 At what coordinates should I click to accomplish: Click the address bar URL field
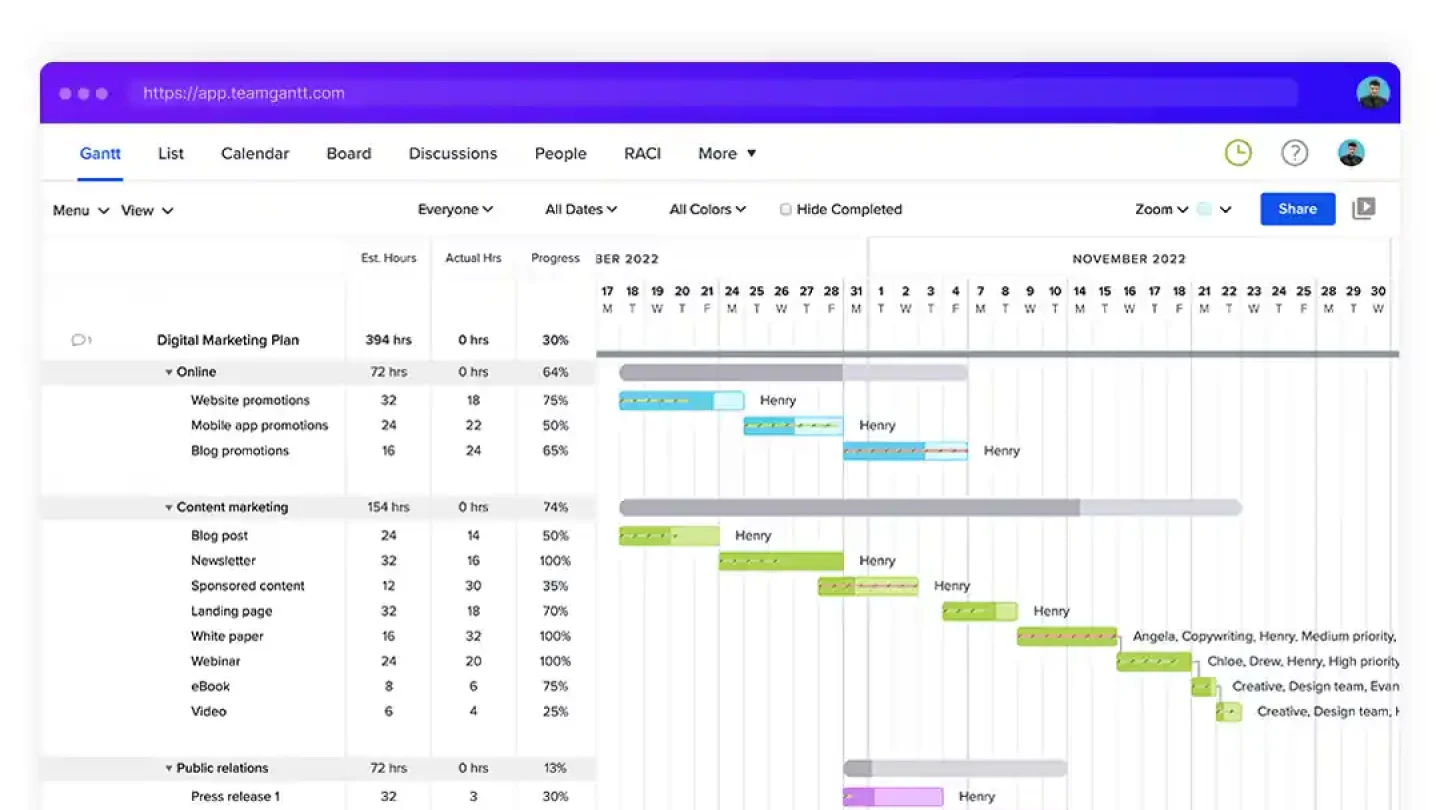click(713, 93)
